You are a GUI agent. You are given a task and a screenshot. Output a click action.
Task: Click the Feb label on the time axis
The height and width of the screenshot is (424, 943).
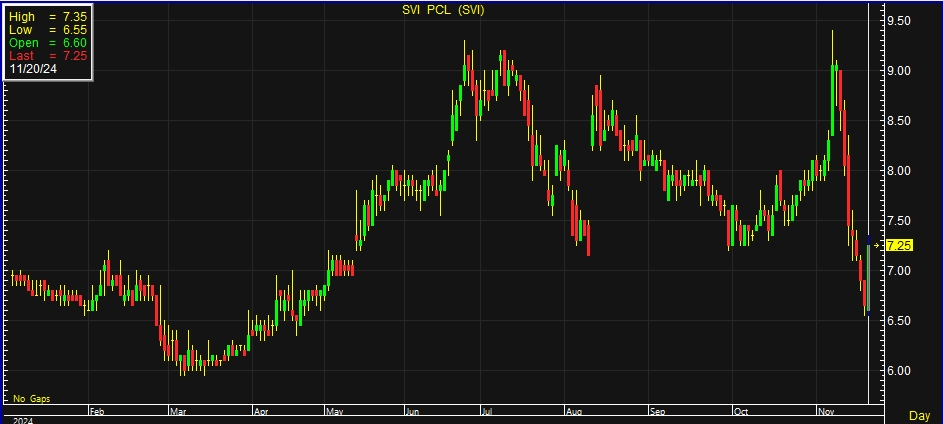[97, 411]
